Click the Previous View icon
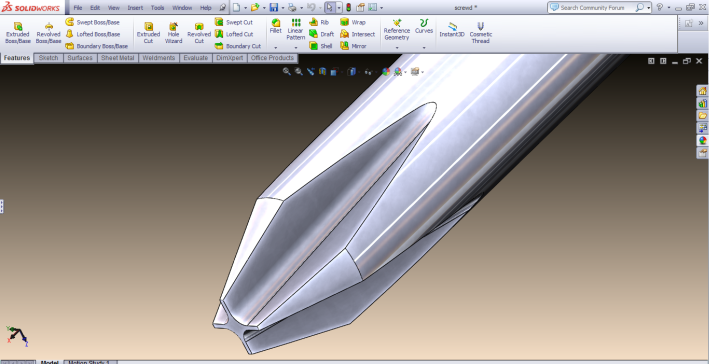 coord(310,71)
